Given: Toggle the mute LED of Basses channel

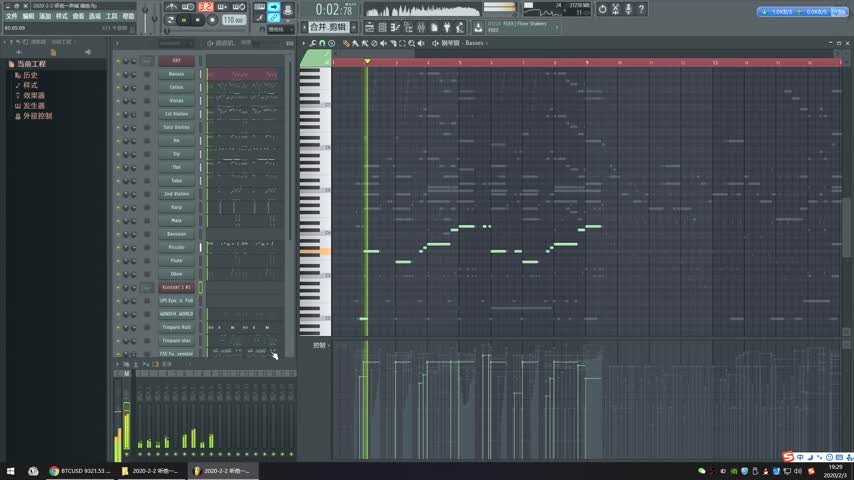Looking at the screenshot, I should 119,74.
